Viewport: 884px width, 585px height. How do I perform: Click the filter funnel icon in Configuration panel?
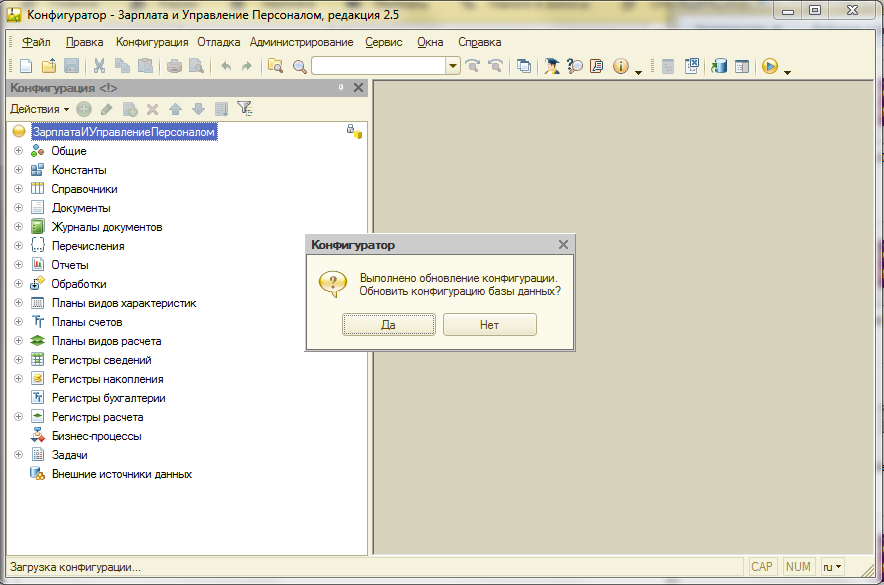[245, 108]
